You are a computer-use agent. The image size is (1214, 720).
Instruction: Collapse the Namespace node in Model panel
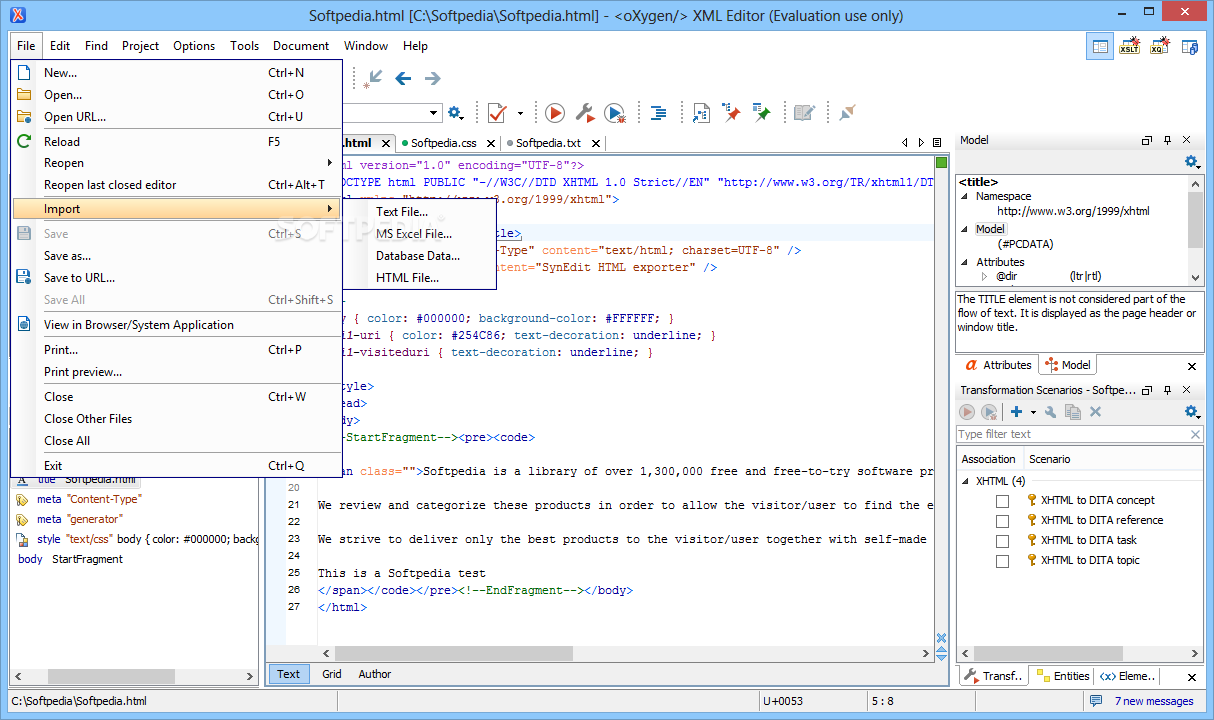coord(966,197)
